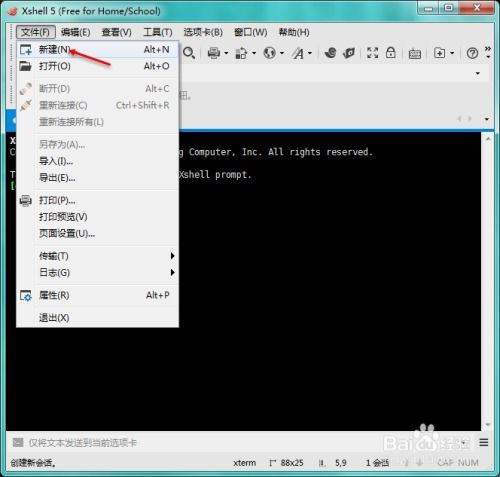Screen dimensions: 500x477
Task: Click the lock screen padlock icon
Action: click(391, 53)
